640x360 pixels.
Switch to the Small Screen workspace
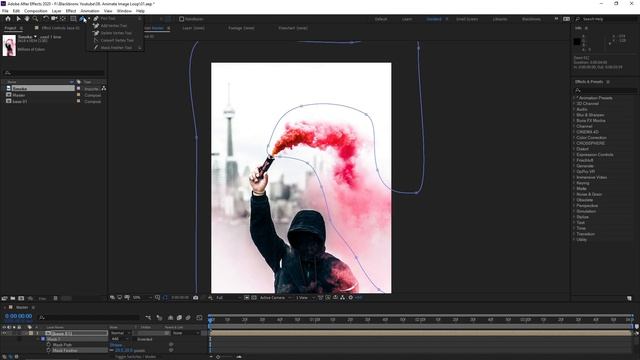click(x=467, y=19)
